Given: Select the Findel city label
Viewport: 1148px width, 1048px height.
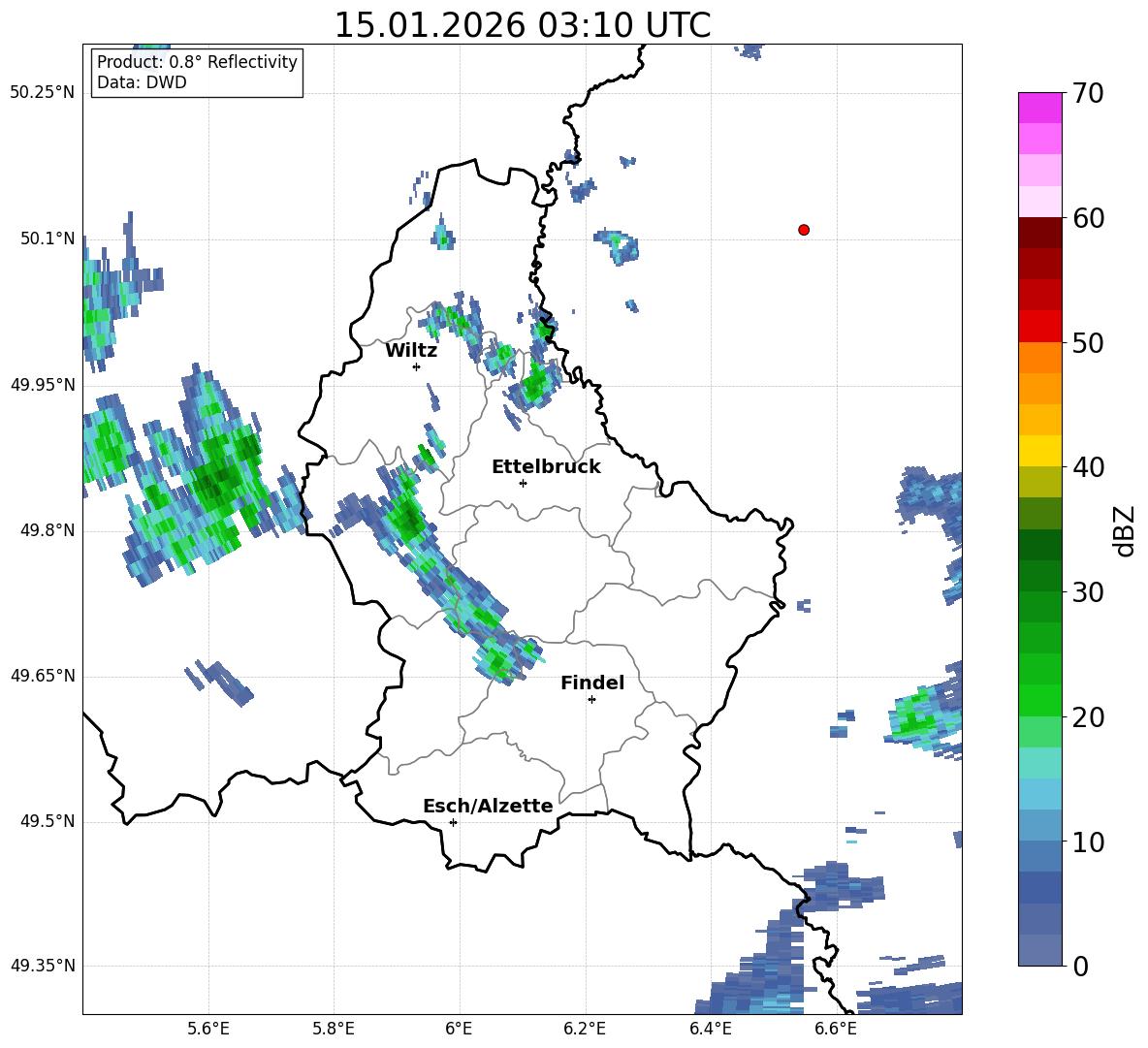Looking at the screenshot, I should (592, 683).
